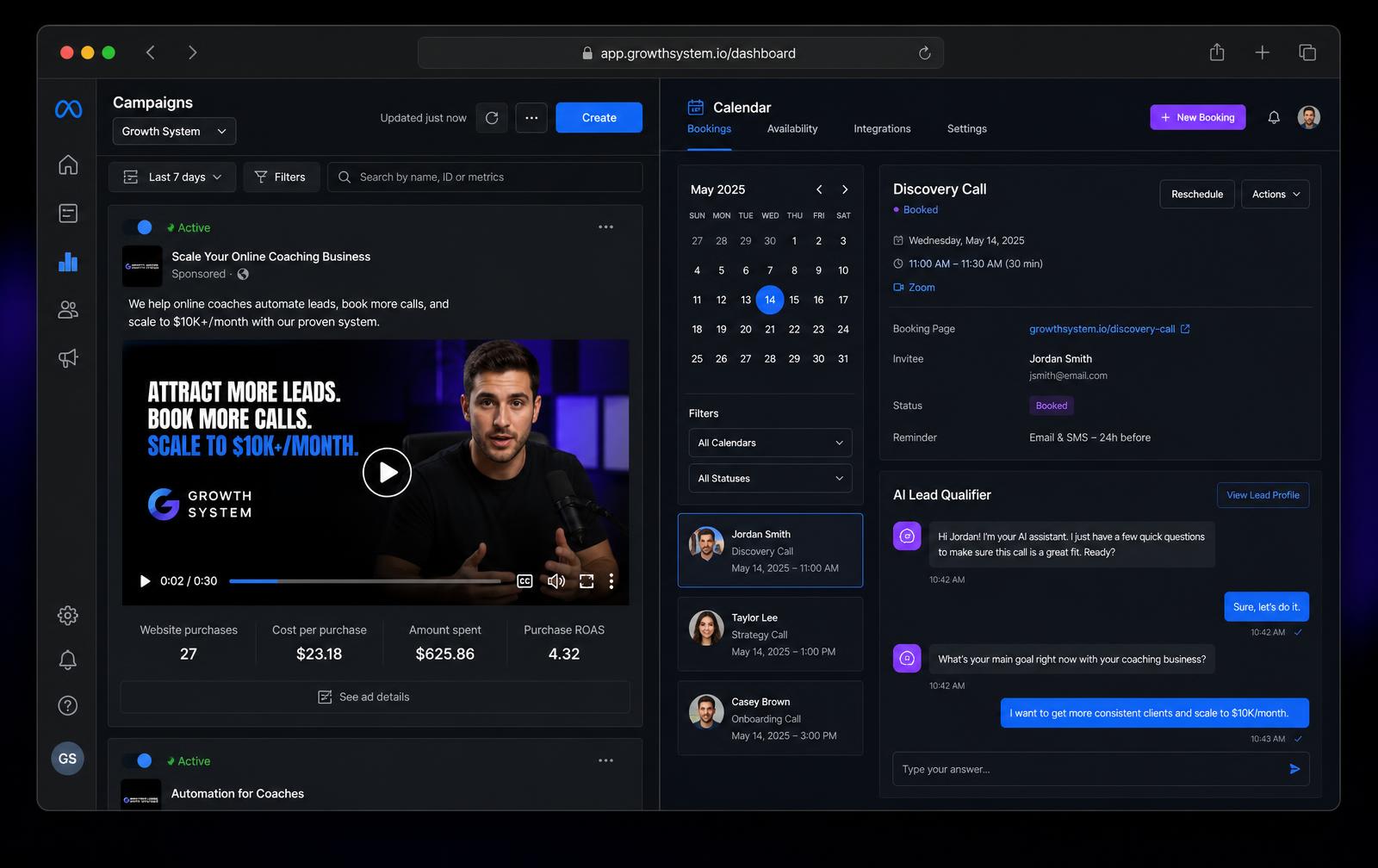The height and width of the screenshot is (868, 1378).
Task: Toggle Scale Your Online Coaching ad off
Action: click(x=137, y=227)
